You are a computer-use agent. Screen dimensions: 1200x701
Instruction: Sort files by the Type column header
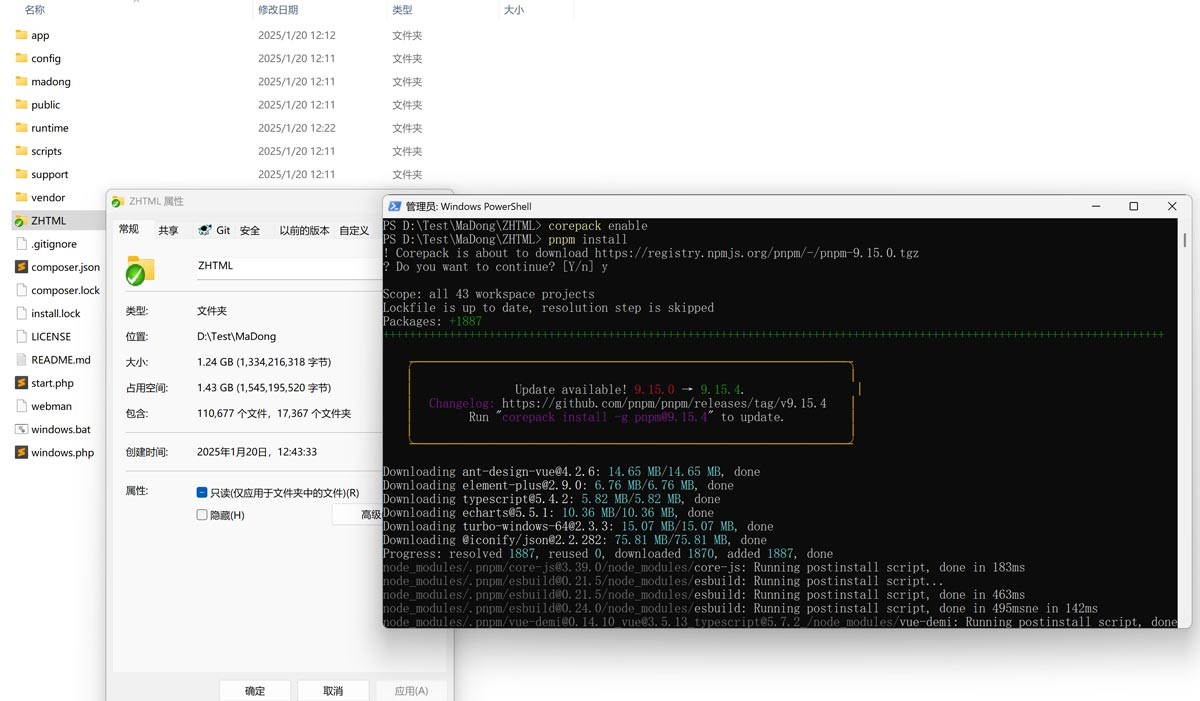coord(402,10)
